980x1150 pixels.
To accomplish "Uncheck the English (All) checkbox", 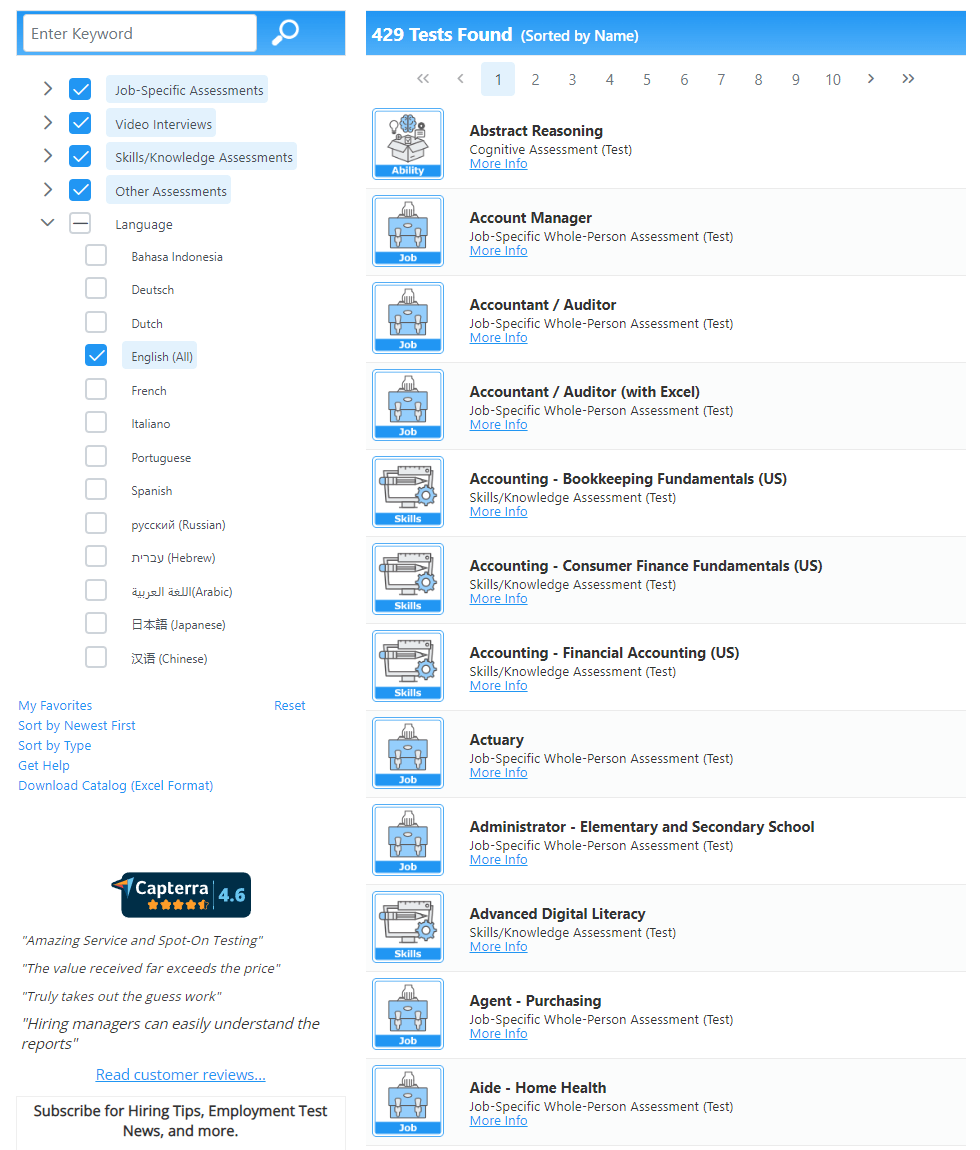I will [96, 356].
